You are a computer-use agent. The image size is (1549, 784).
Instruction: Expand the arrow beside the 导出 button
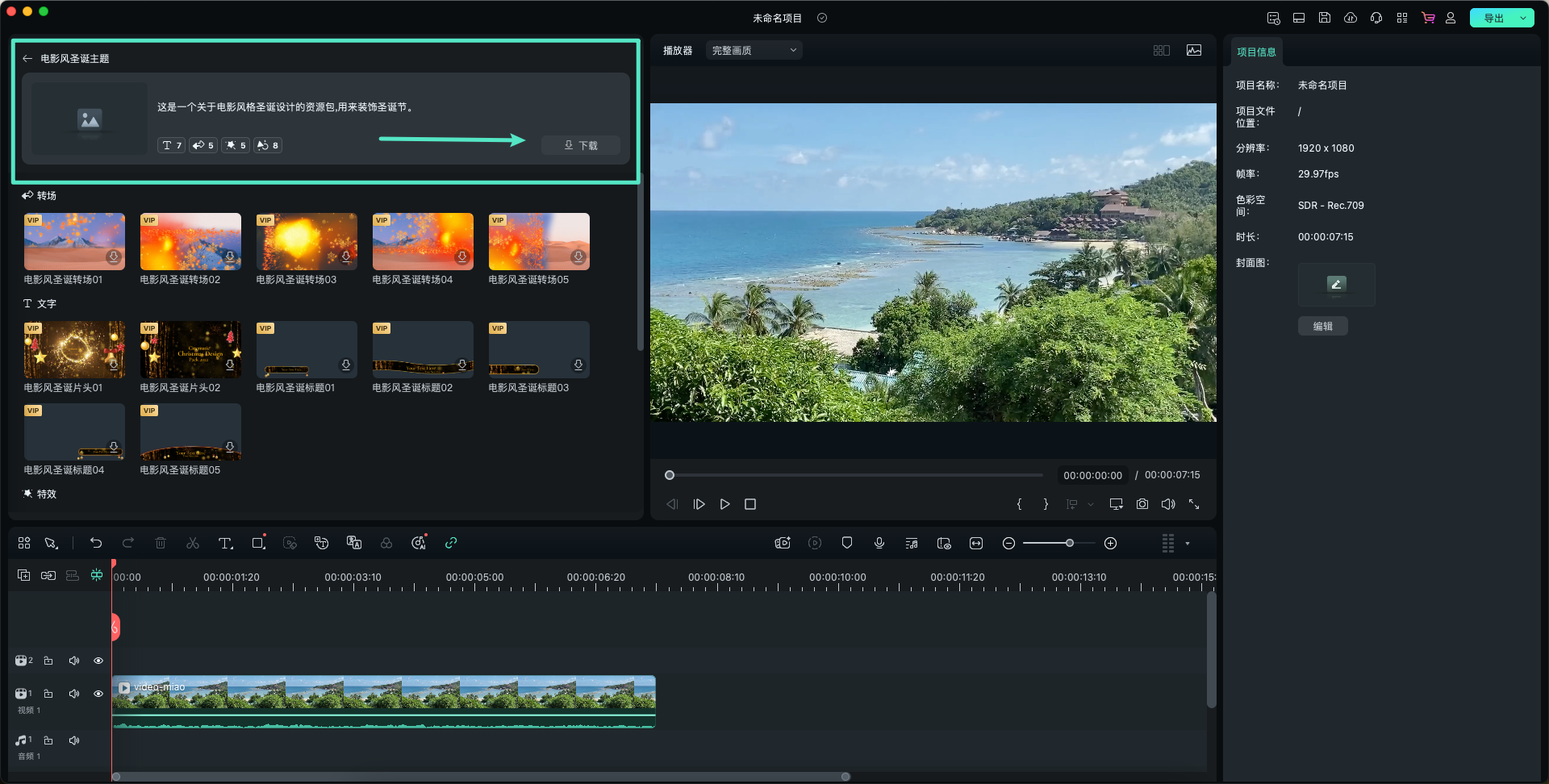click(x=1523, y=18)
